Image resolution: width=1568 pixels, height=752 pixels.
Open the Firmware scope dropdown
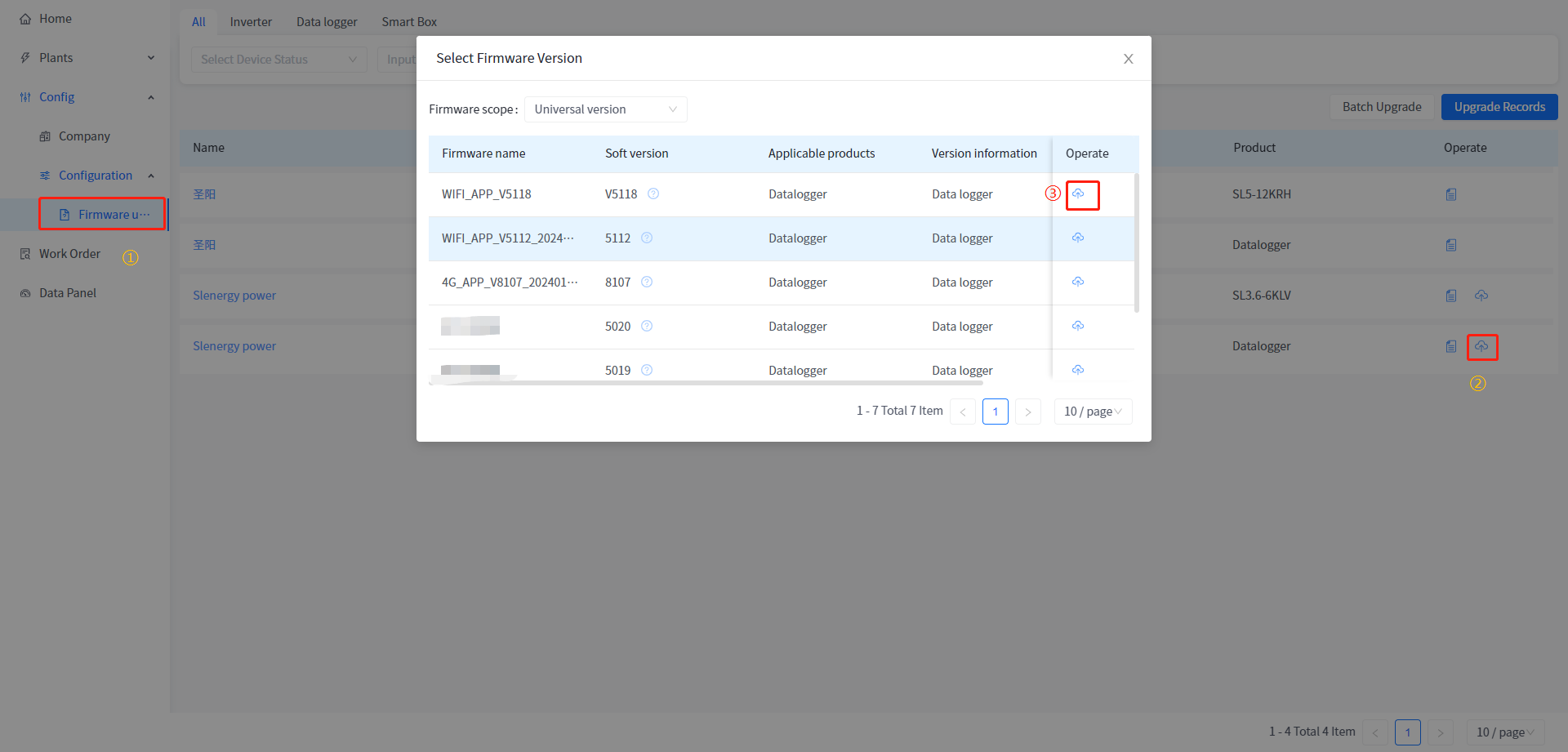click(x=605, y=109)
